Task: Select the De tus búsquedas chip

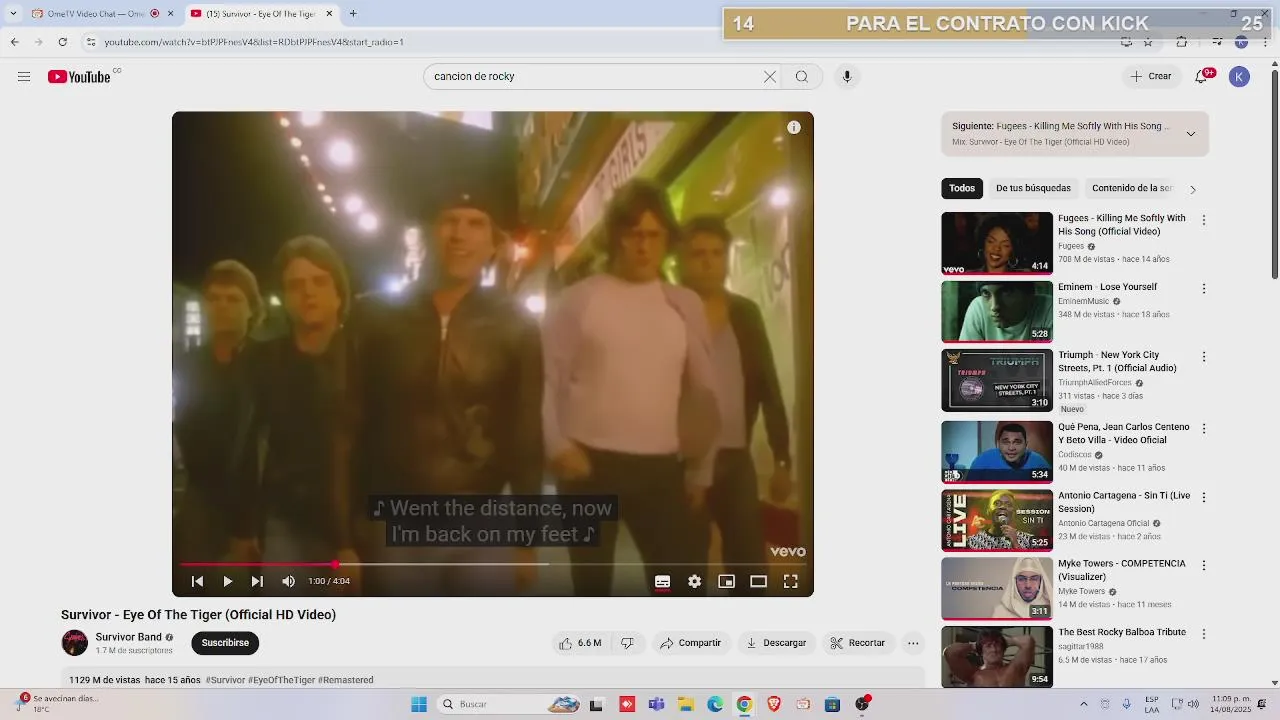Action: 1033,188
